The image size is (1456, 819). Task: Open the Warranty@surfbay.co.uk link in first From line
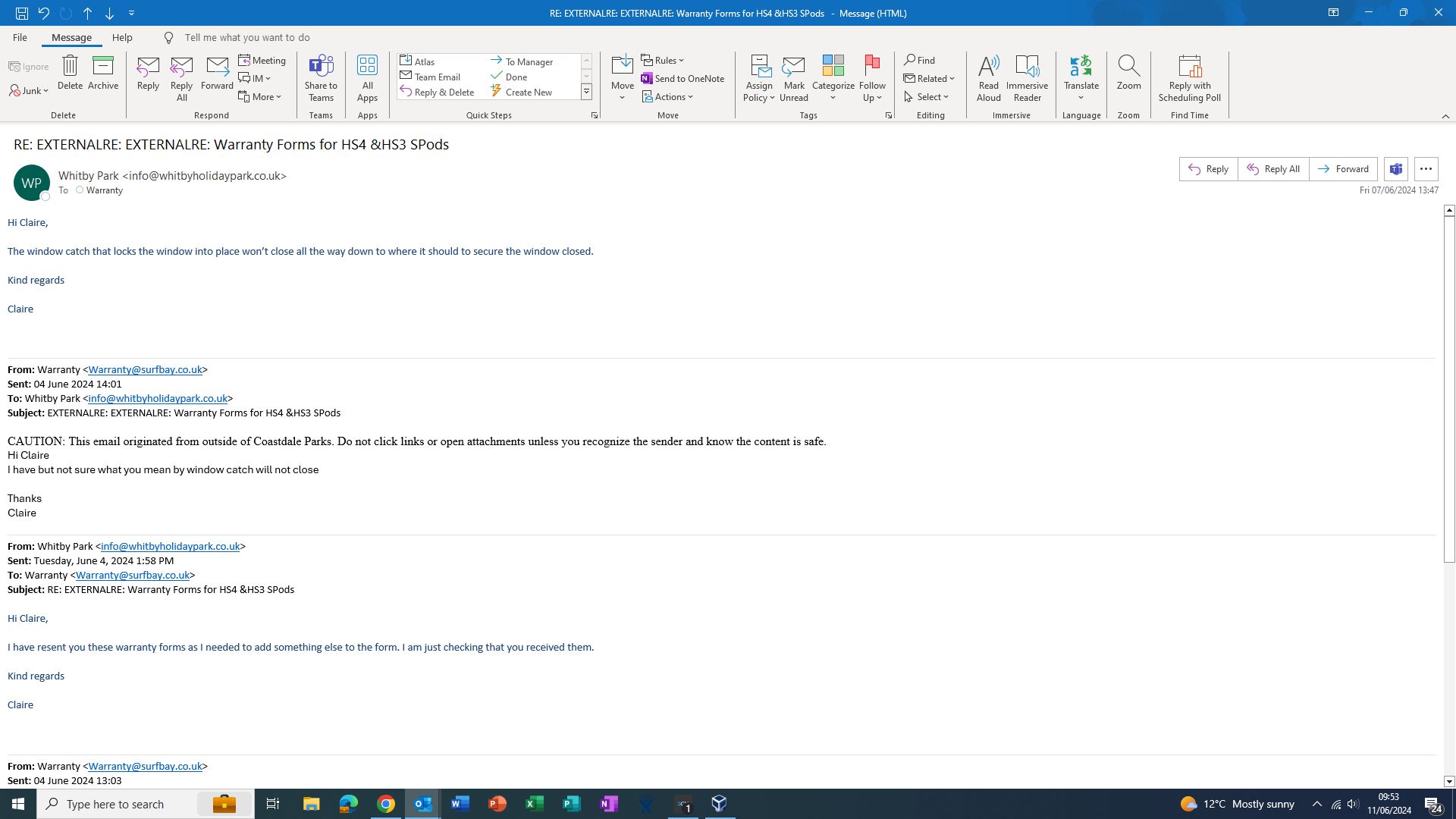point(145,370)
